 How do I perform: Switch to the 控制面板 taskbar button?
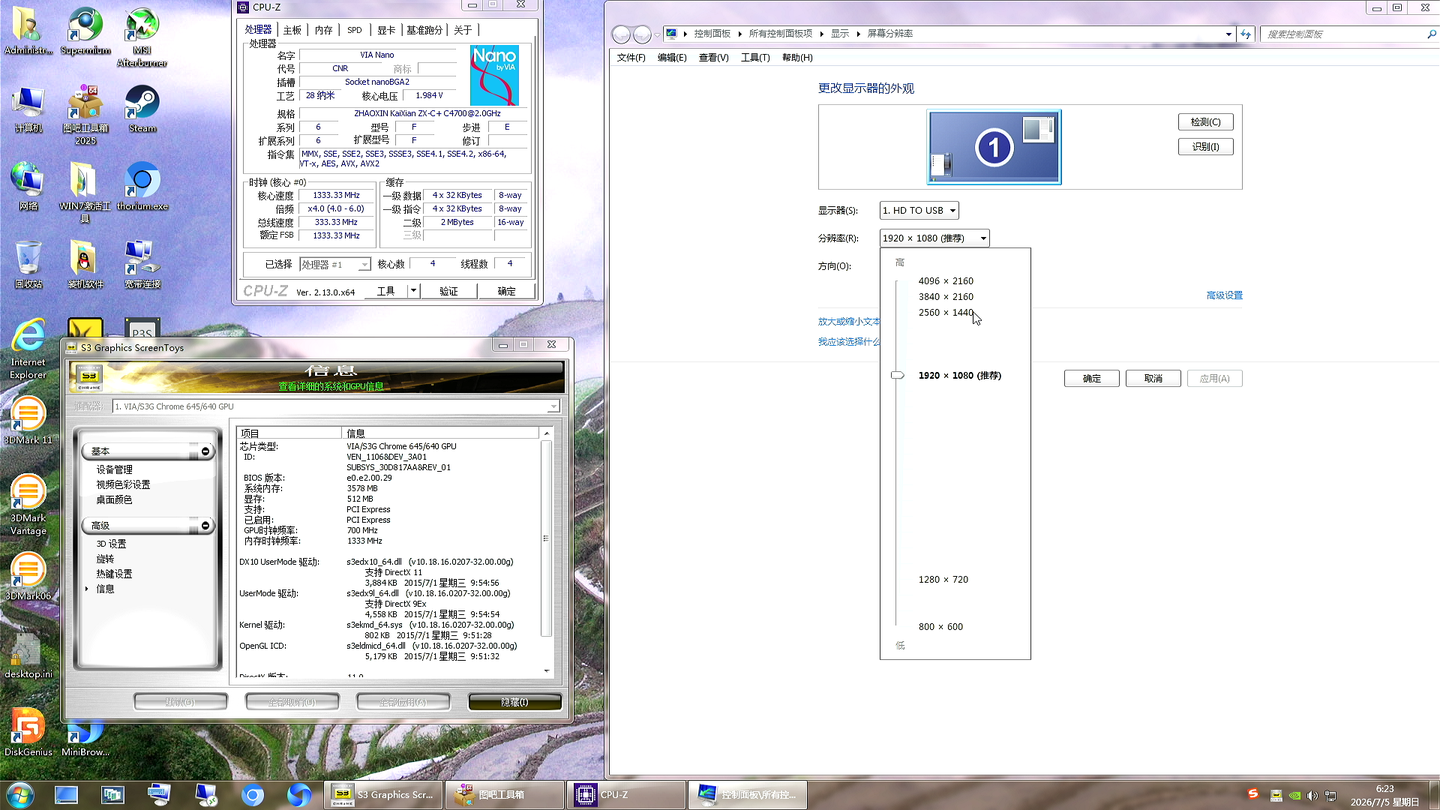coord(746,795)
